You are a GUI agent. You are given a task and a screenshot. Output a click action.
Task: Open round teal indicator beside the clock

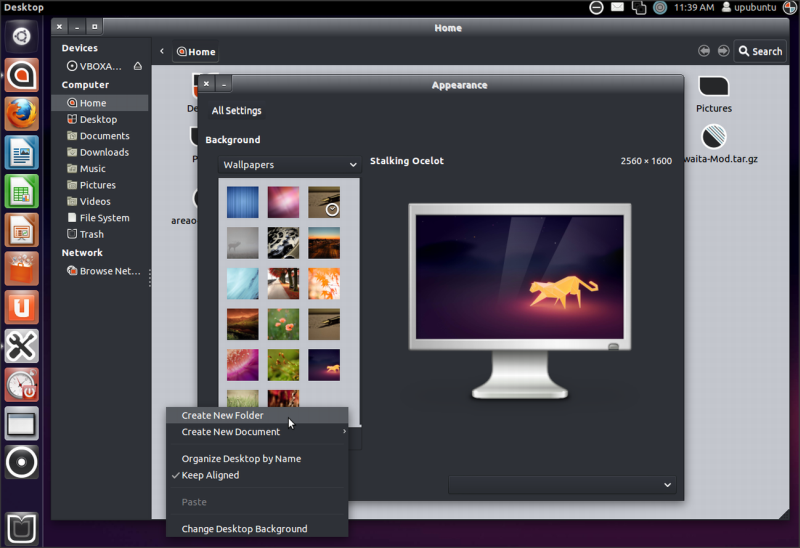click(660, 7)
